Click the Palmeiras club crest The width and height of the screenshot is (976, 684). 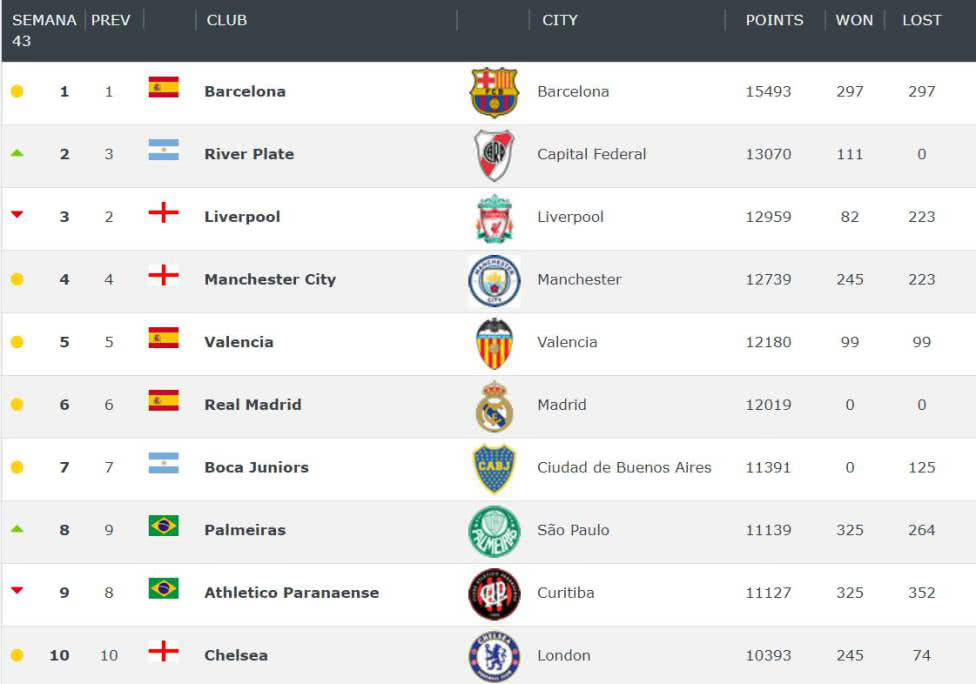[x=494, y=531]
